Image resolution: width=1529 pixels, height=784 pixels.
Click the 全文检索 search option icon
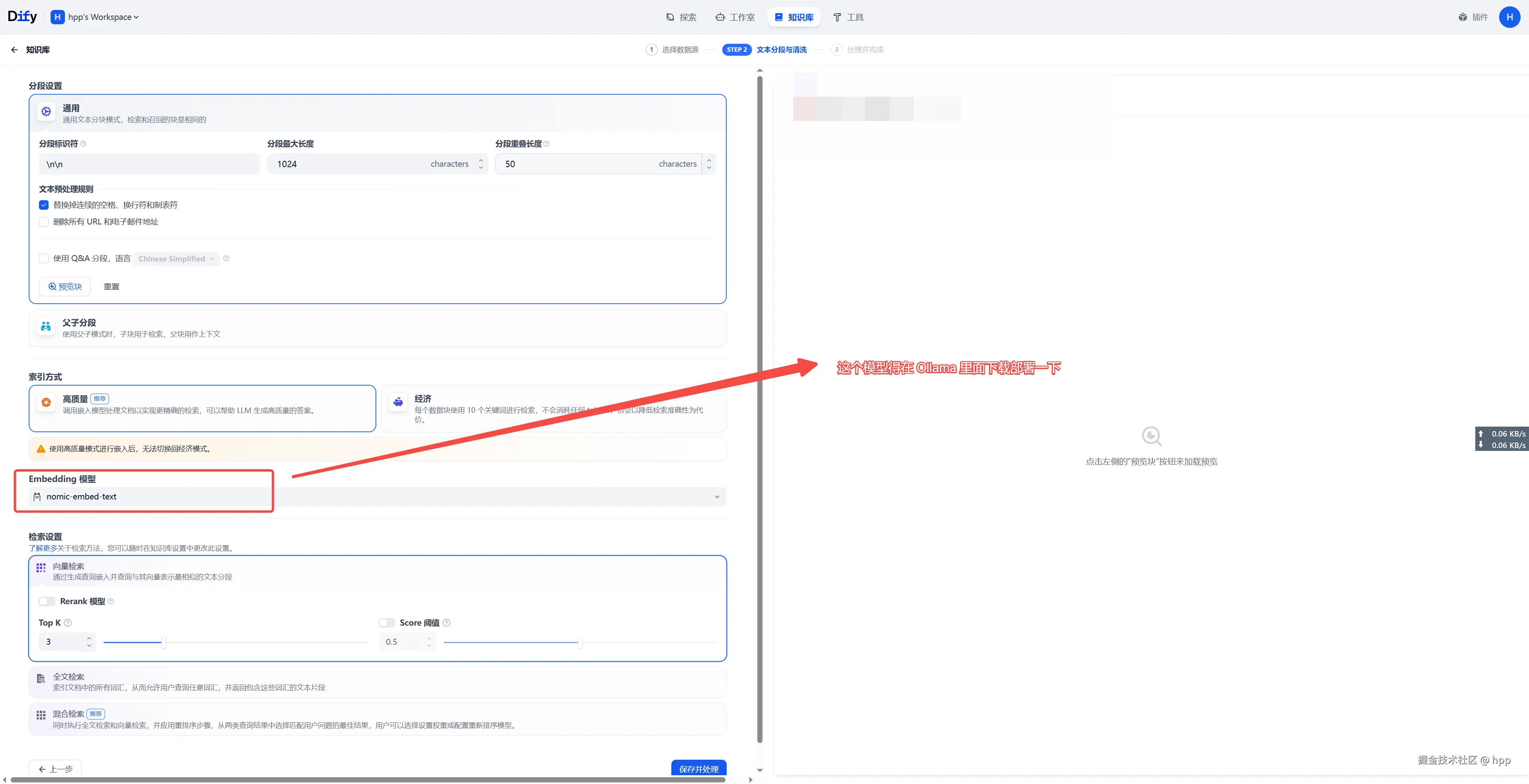click(41, 679)
